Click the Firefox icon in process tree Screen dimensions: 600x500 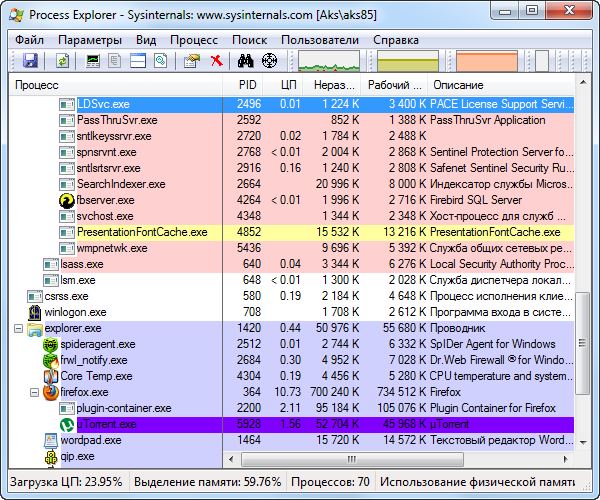(x=50, y=393)
